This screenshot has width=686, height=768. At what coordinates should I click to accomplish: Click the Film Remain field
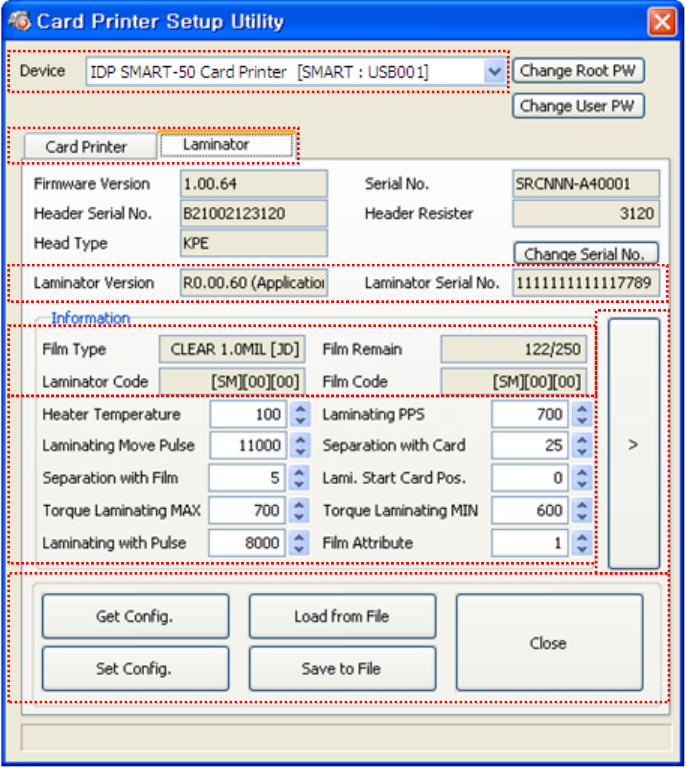(514, 349)
